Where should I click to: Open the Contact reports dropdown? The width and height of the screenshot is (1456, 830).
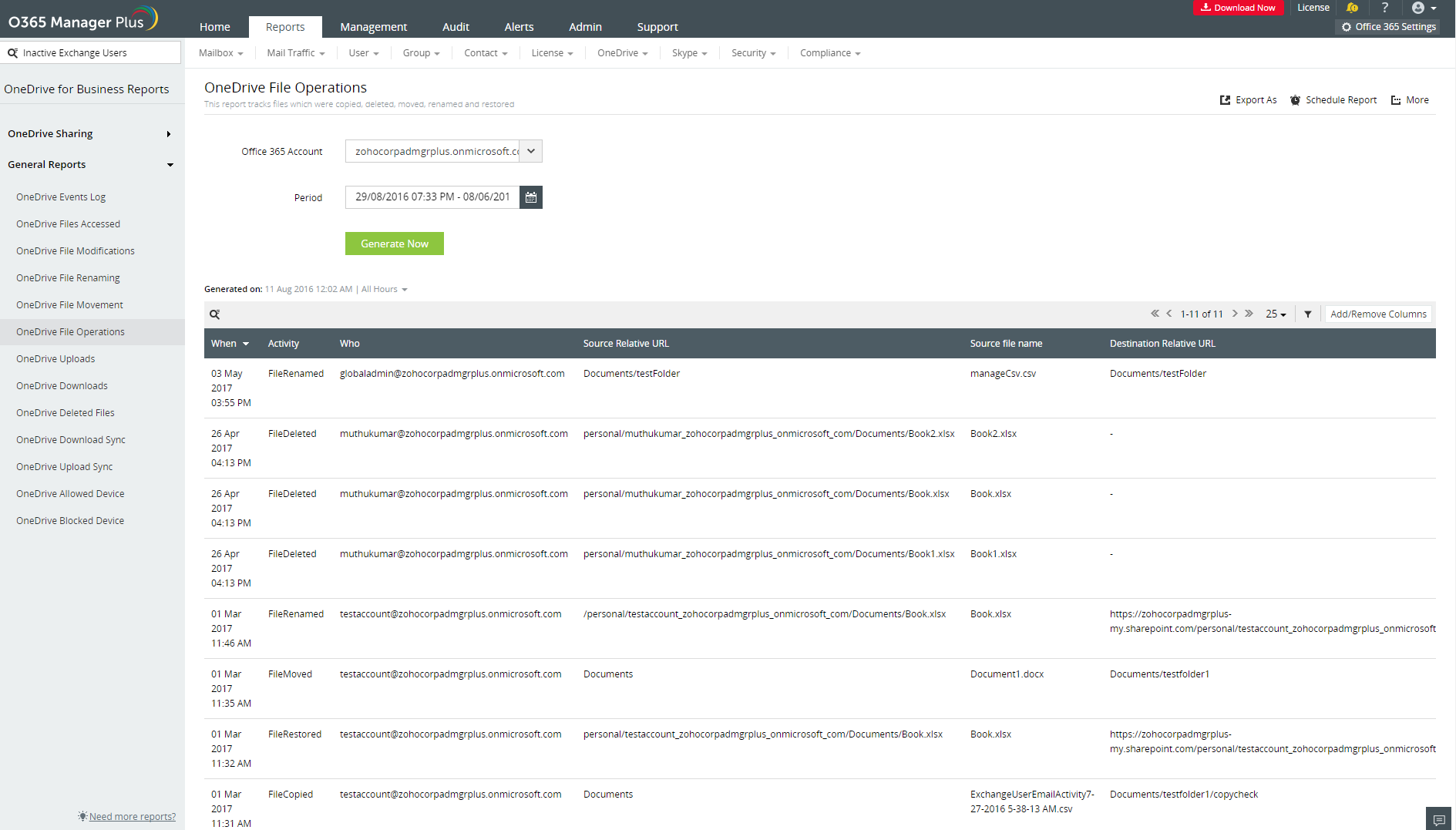point(486,53)
